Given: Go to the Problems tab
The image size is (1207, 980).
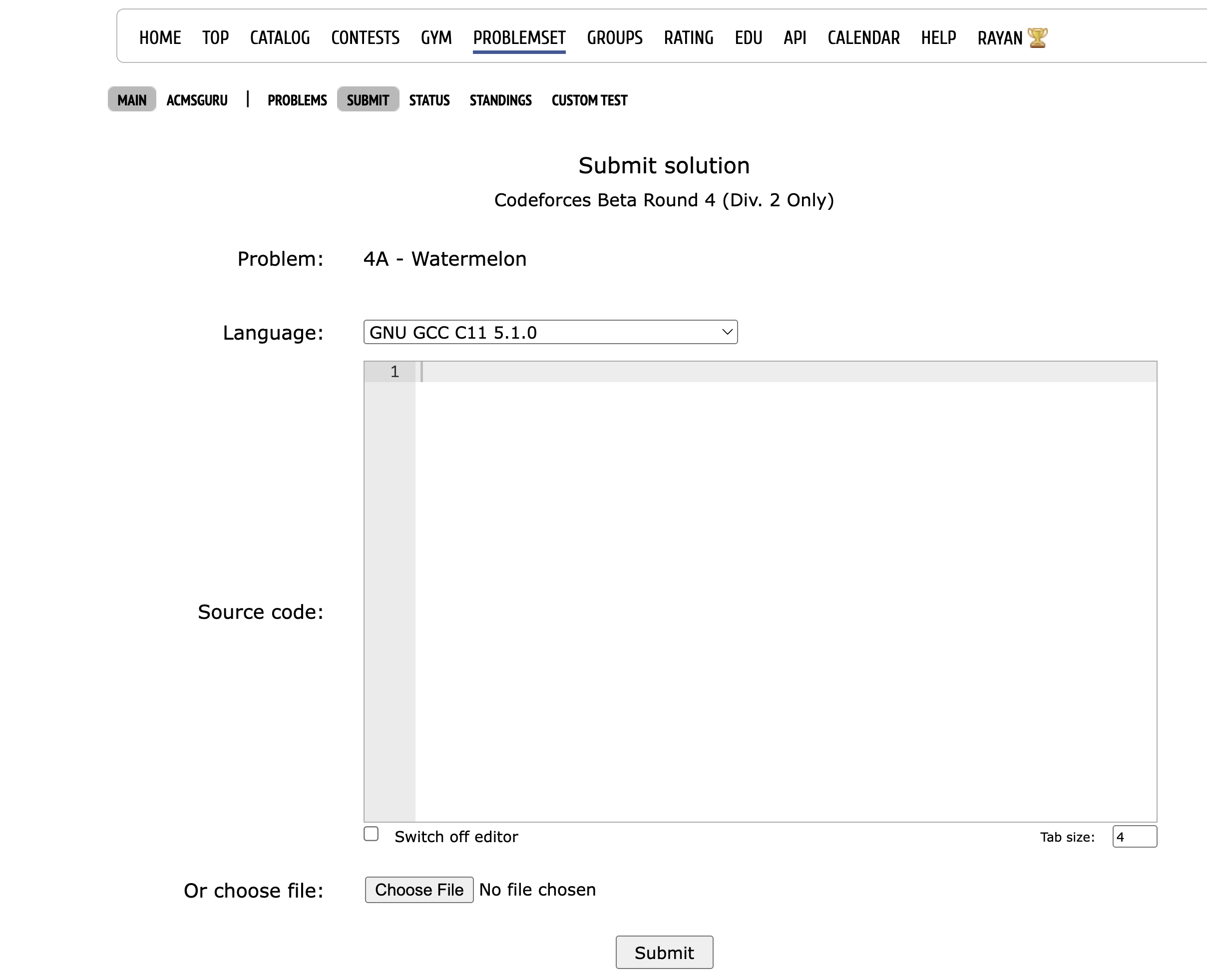Looking at the screenshot, I should (x=297, y=100).
